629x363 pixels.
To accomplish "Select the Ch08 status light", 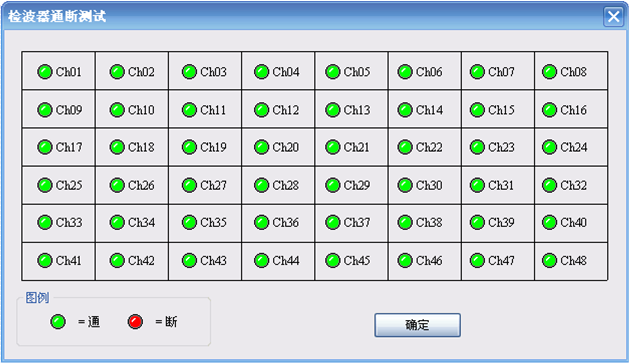I will (x=549, y=72).
